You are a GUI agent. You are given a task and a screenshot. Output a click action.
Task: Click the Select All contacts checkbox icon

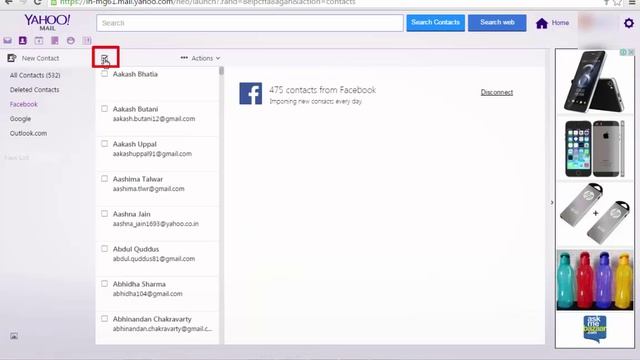[x=105, y=59]
